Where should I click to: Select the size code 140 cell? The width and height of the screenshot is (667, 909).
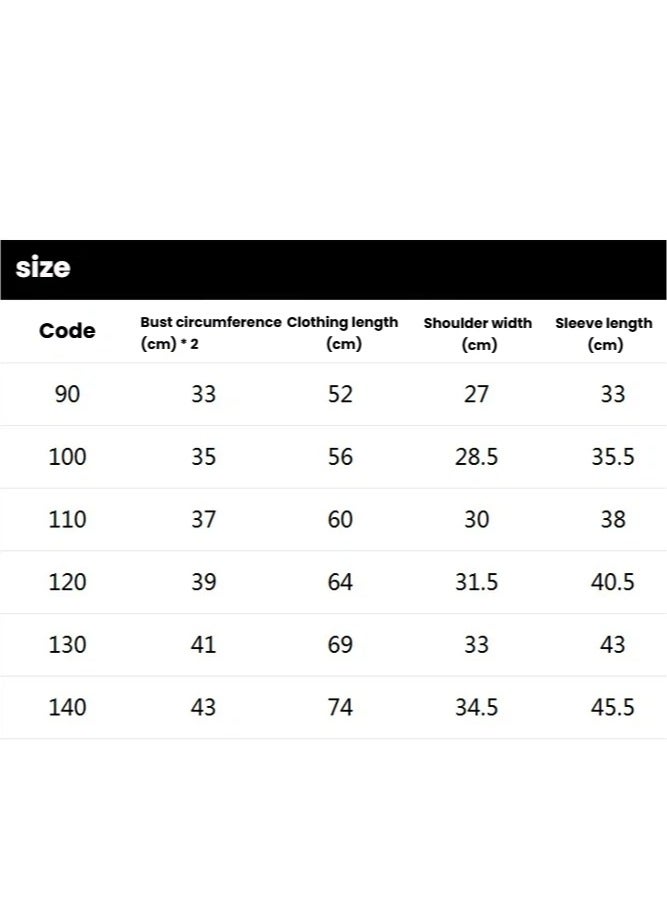point(67,708)
